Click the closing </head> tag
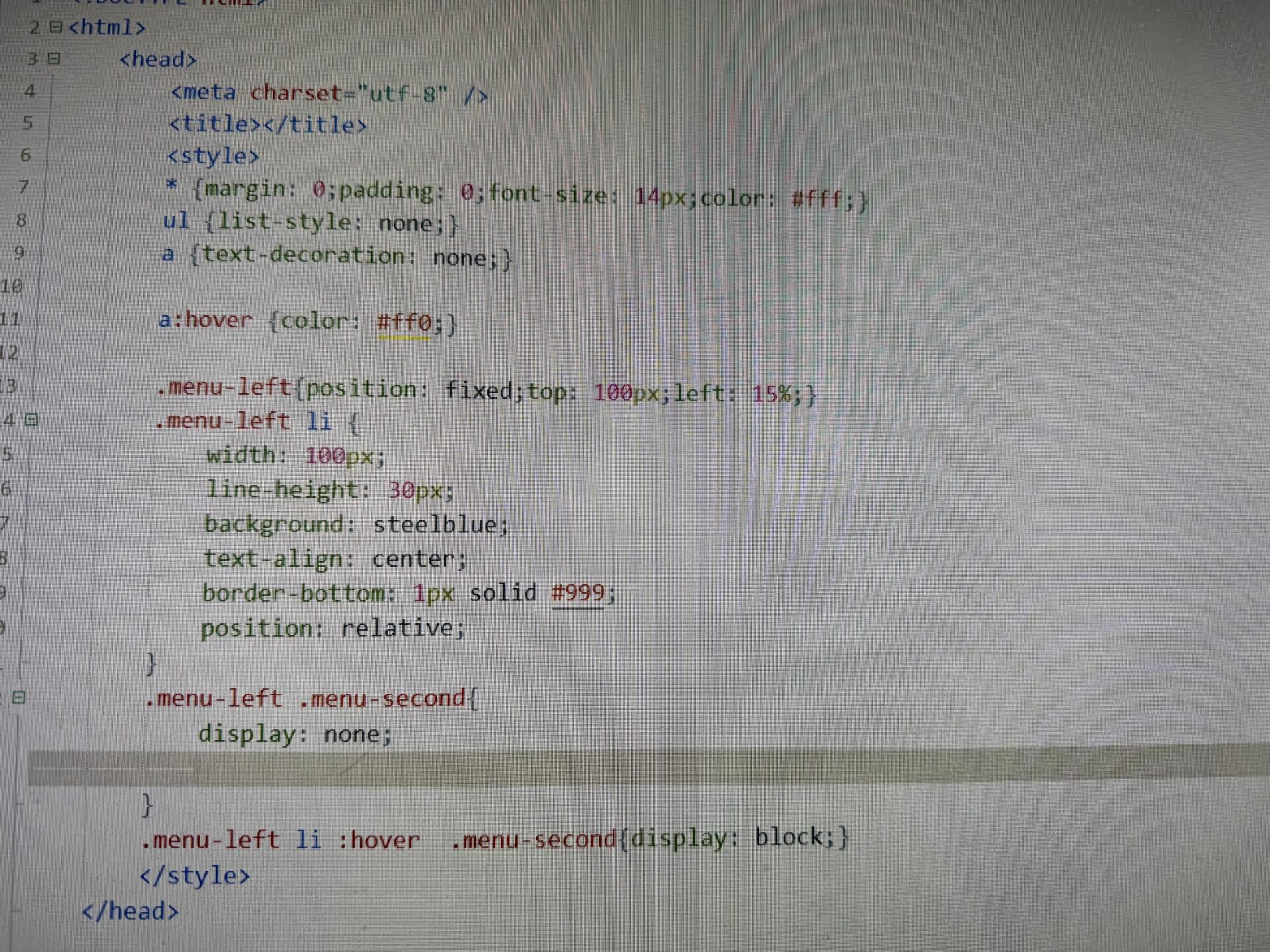 coord(130,911)
